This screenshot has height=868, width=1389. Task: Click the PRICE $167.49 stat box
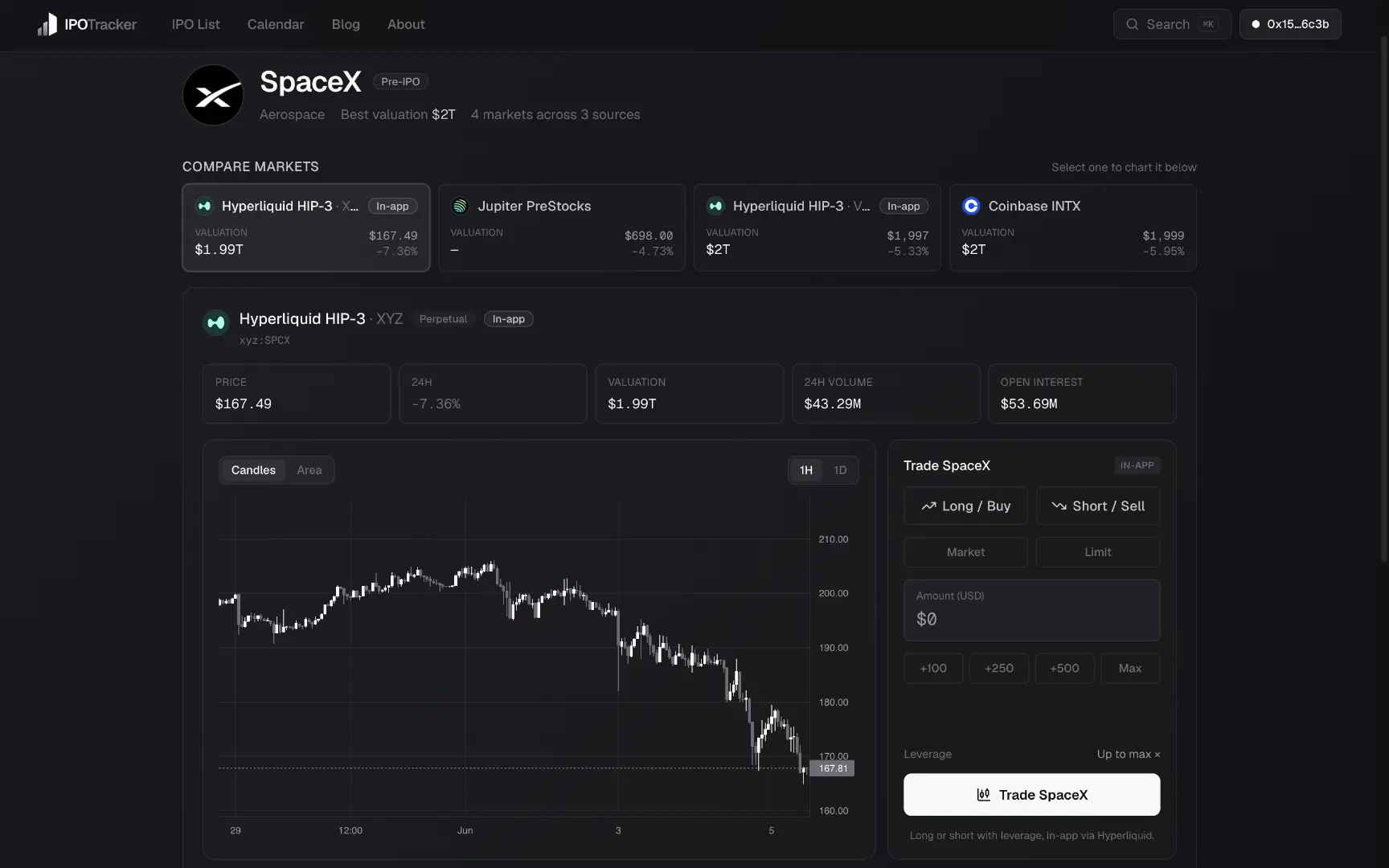click(x=297, y=394)
